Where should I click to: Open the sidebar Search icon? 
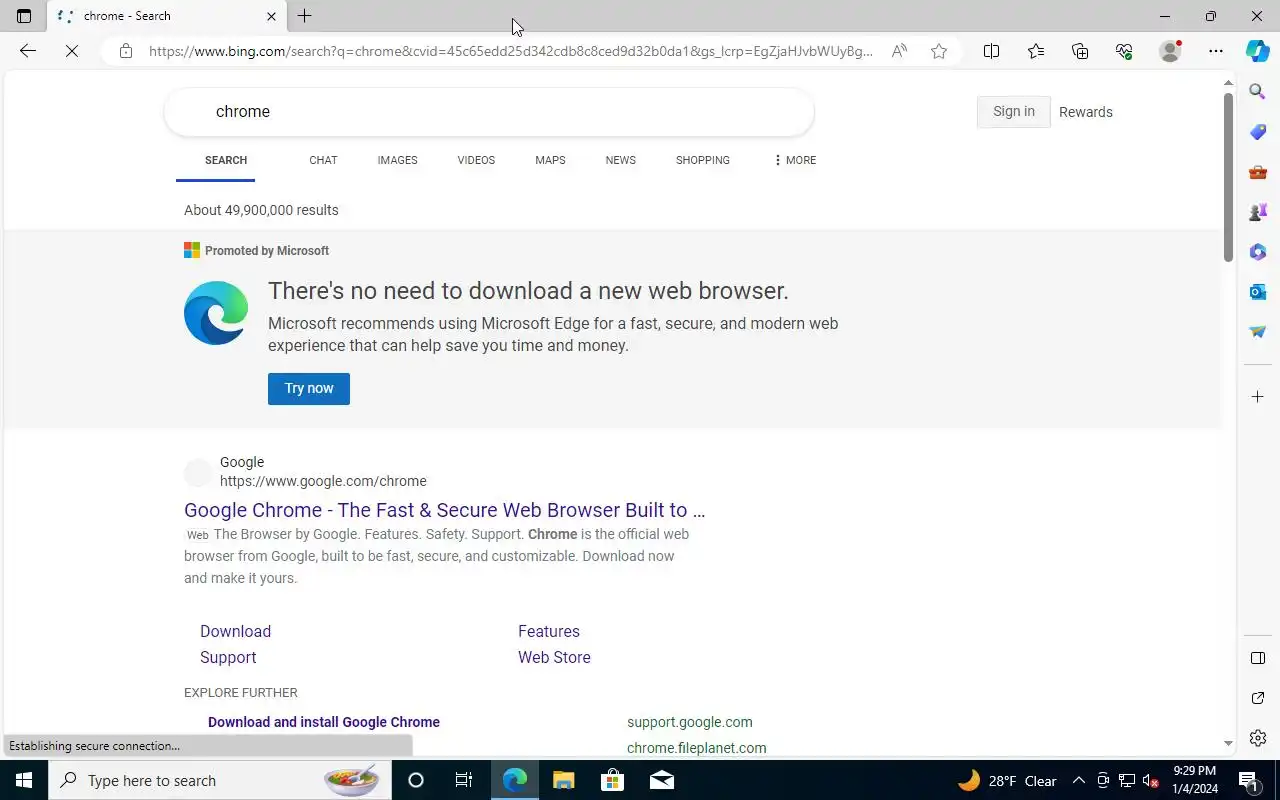(1258, 92)
